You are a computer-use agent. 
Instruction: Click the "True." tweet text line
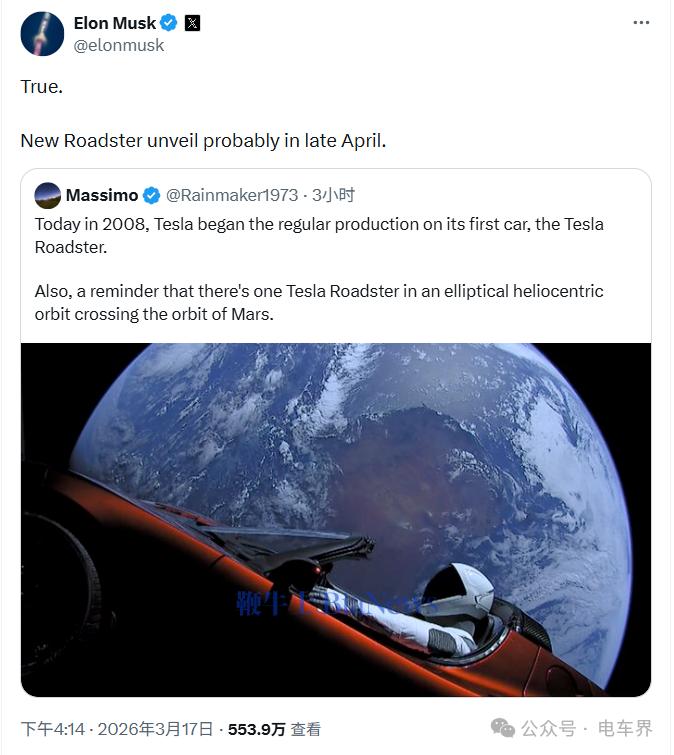[42, 87]
